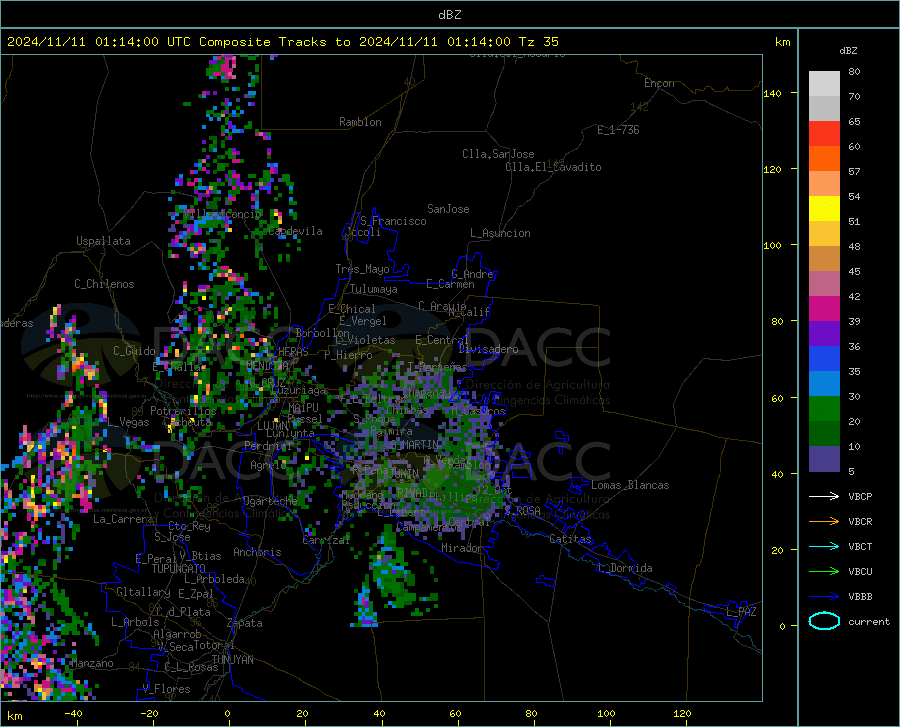Click the white VBCP arrow legend icon
The image size is (900, 727).
(824, 496)
